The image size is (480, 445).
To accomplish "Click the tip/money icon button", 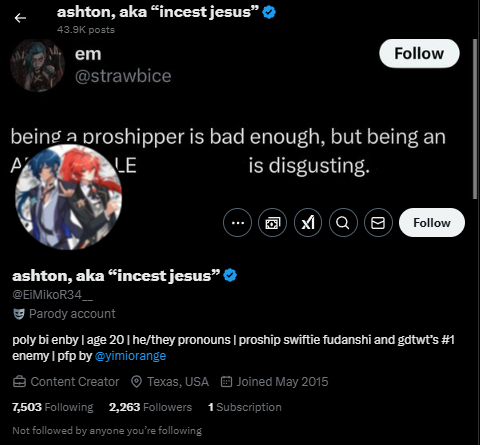I will pyautogui.click(x=272, y=223).
